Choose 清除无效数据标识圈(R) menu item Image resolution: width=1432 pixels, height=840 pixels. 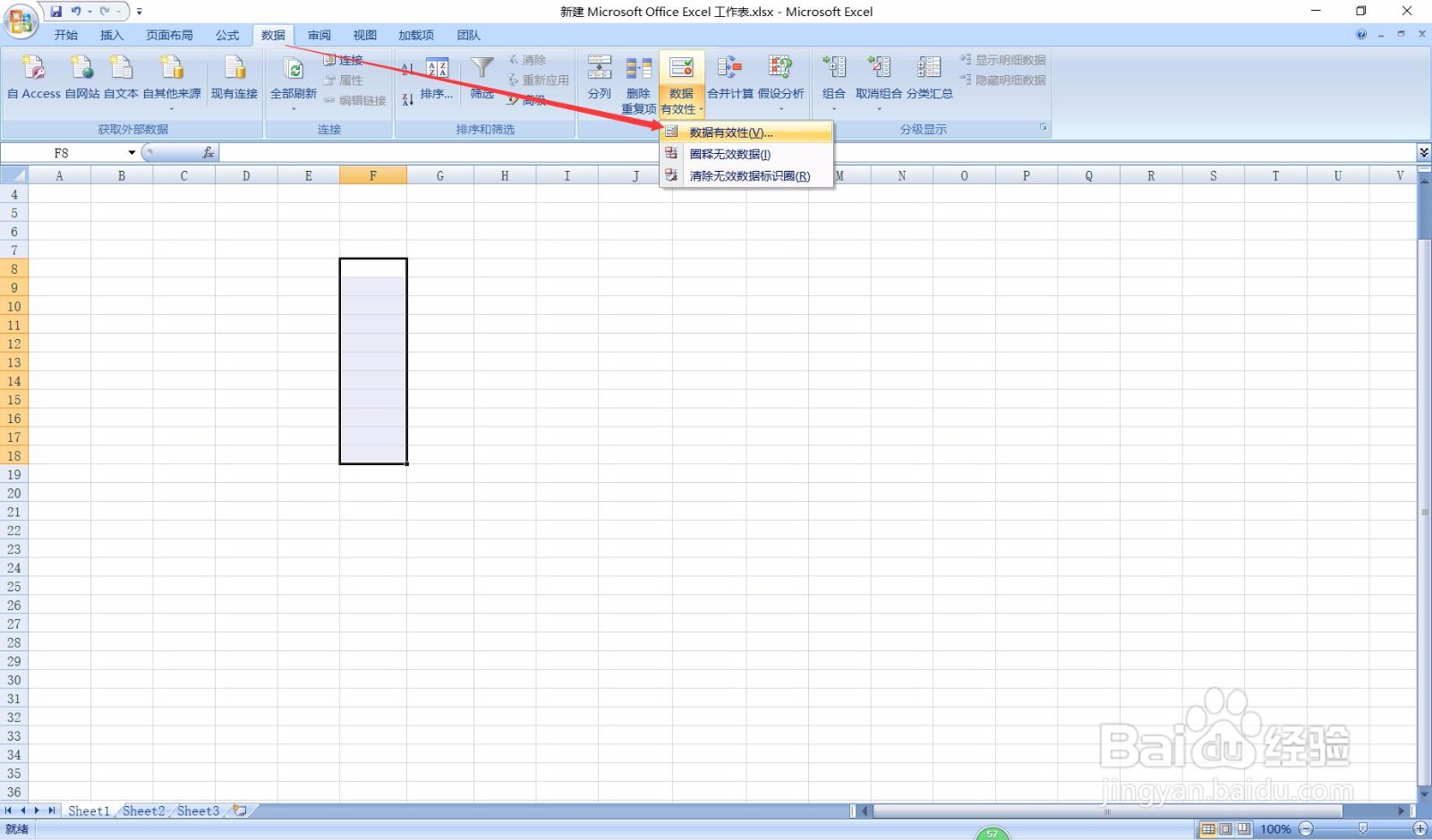746,175
